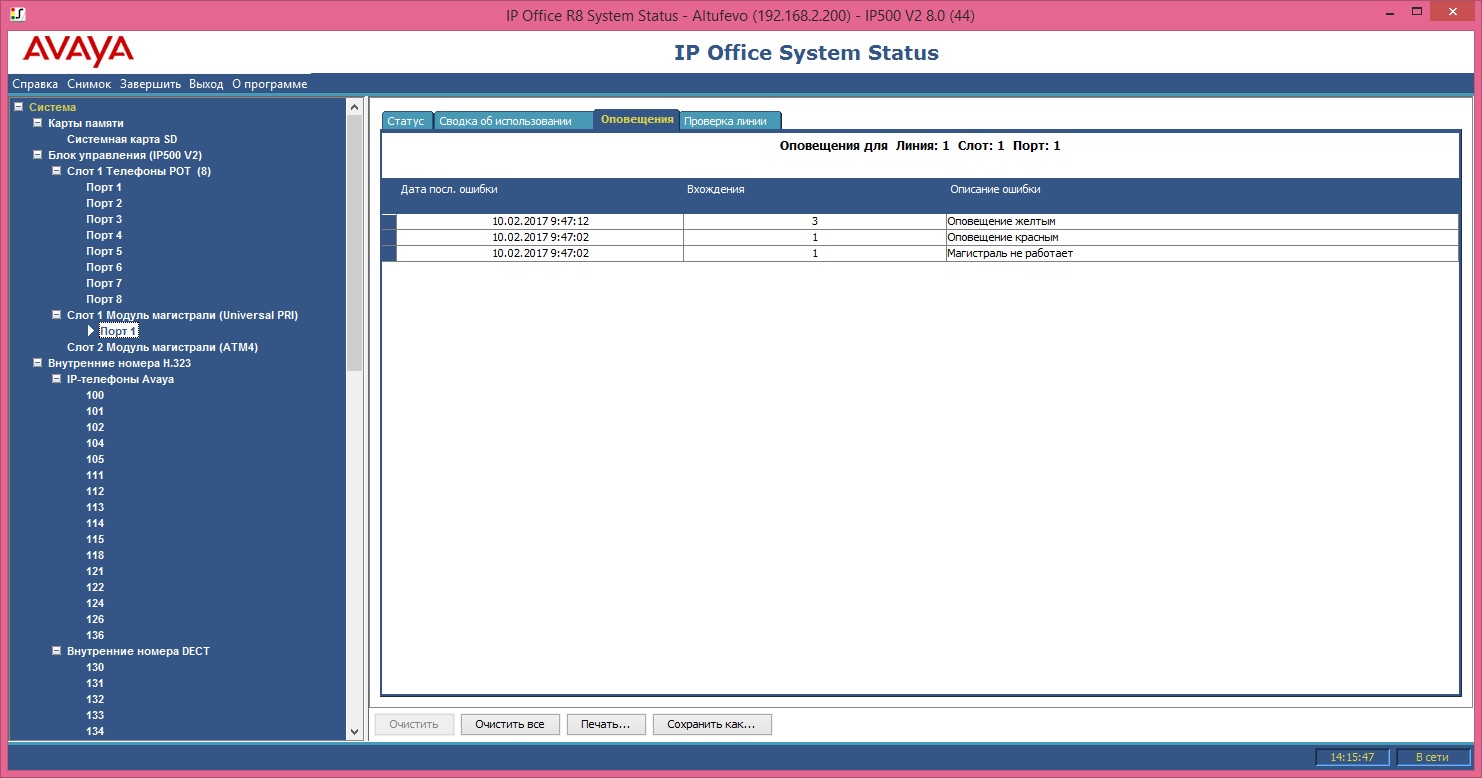This screenshot has width=1482, height=778.
Task: Collapse IP-телефоны Avaya node
Action: [x=56, y=379]
